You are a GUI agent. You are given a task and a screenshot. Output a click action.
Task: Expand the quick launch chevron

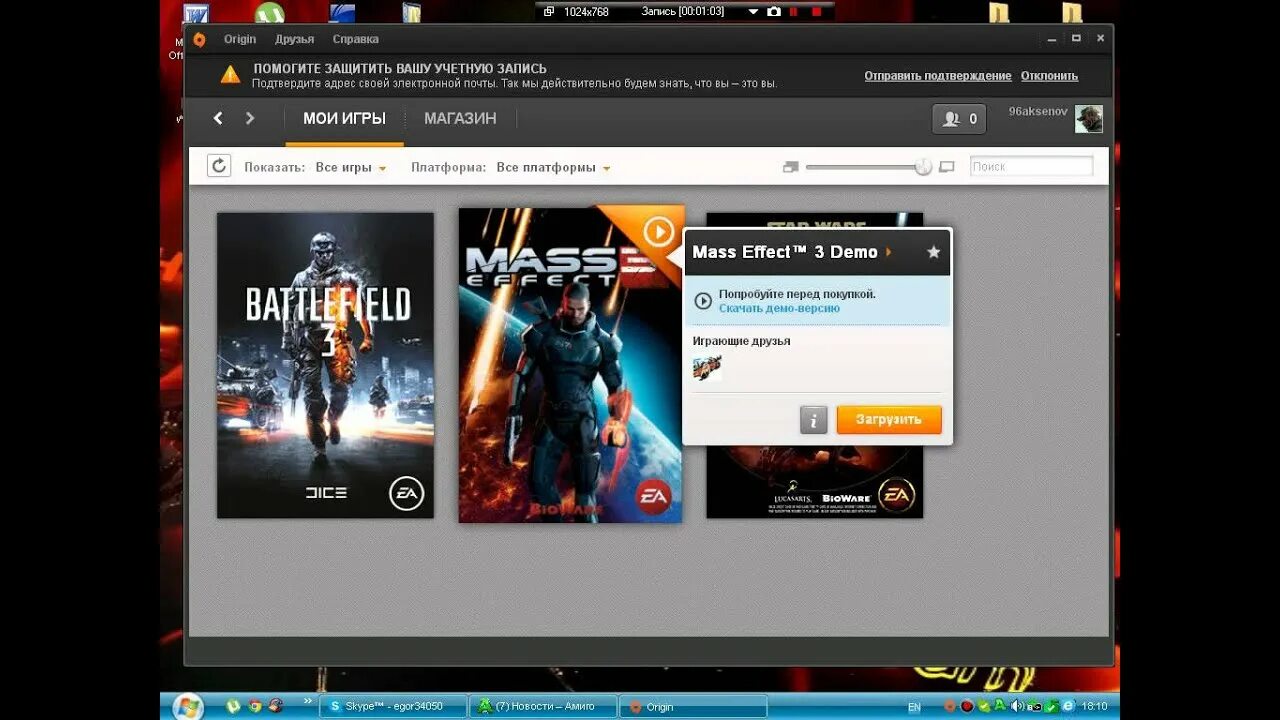(x=307, y=702)
